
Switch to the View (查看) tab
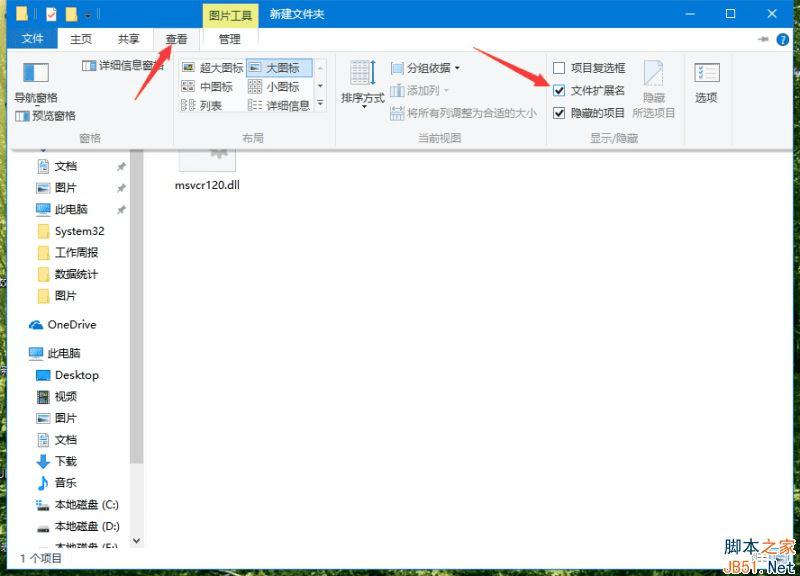point(177,39)
